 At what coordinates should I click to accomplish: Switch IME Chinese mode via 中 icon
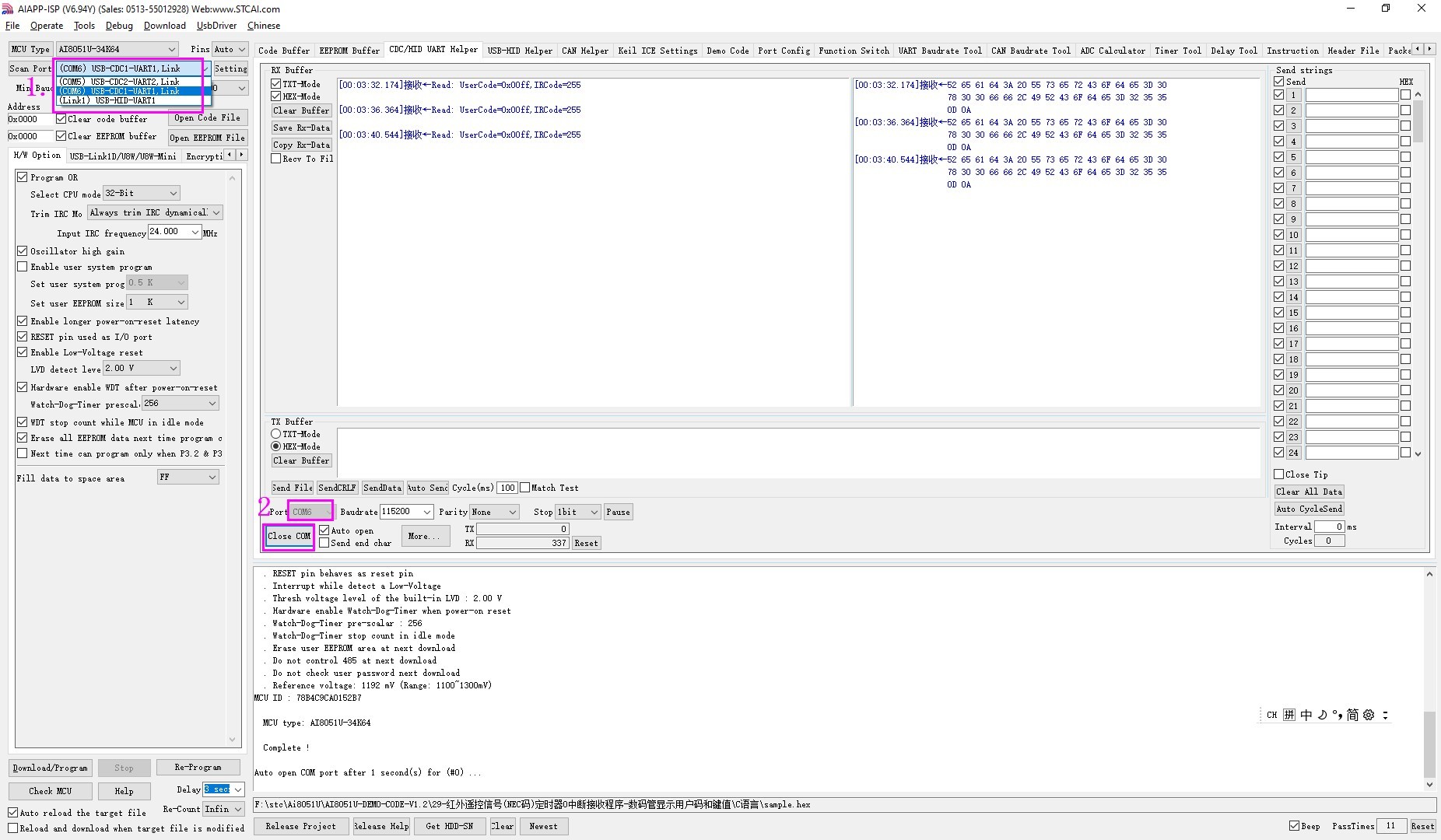coord(1306,715)
